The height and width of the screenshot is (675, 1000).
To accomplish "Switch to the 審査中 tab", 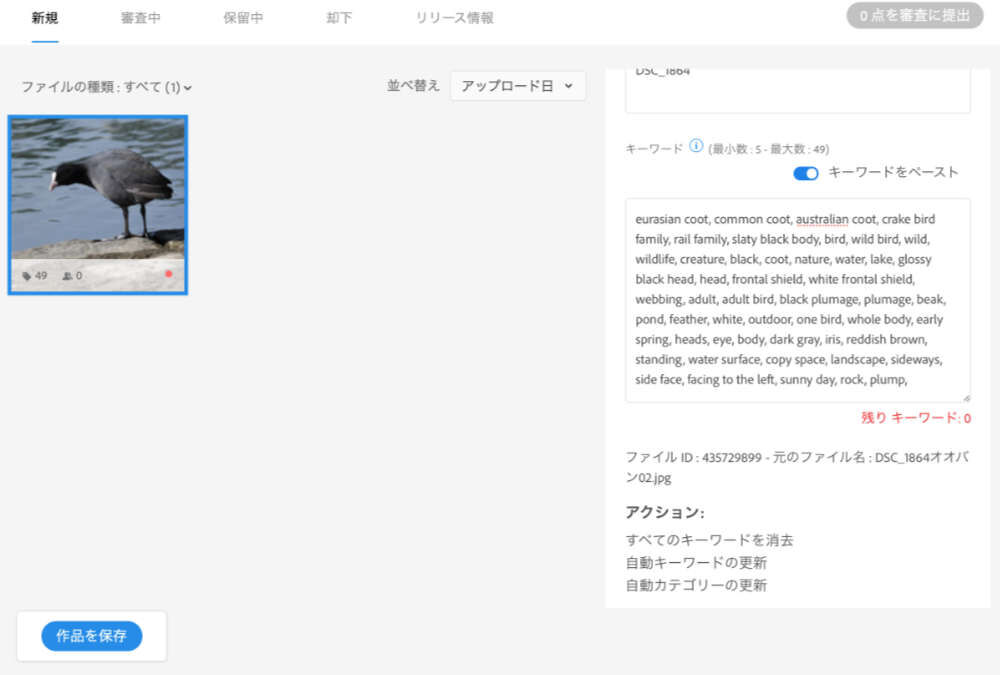I will click(139, 17).
